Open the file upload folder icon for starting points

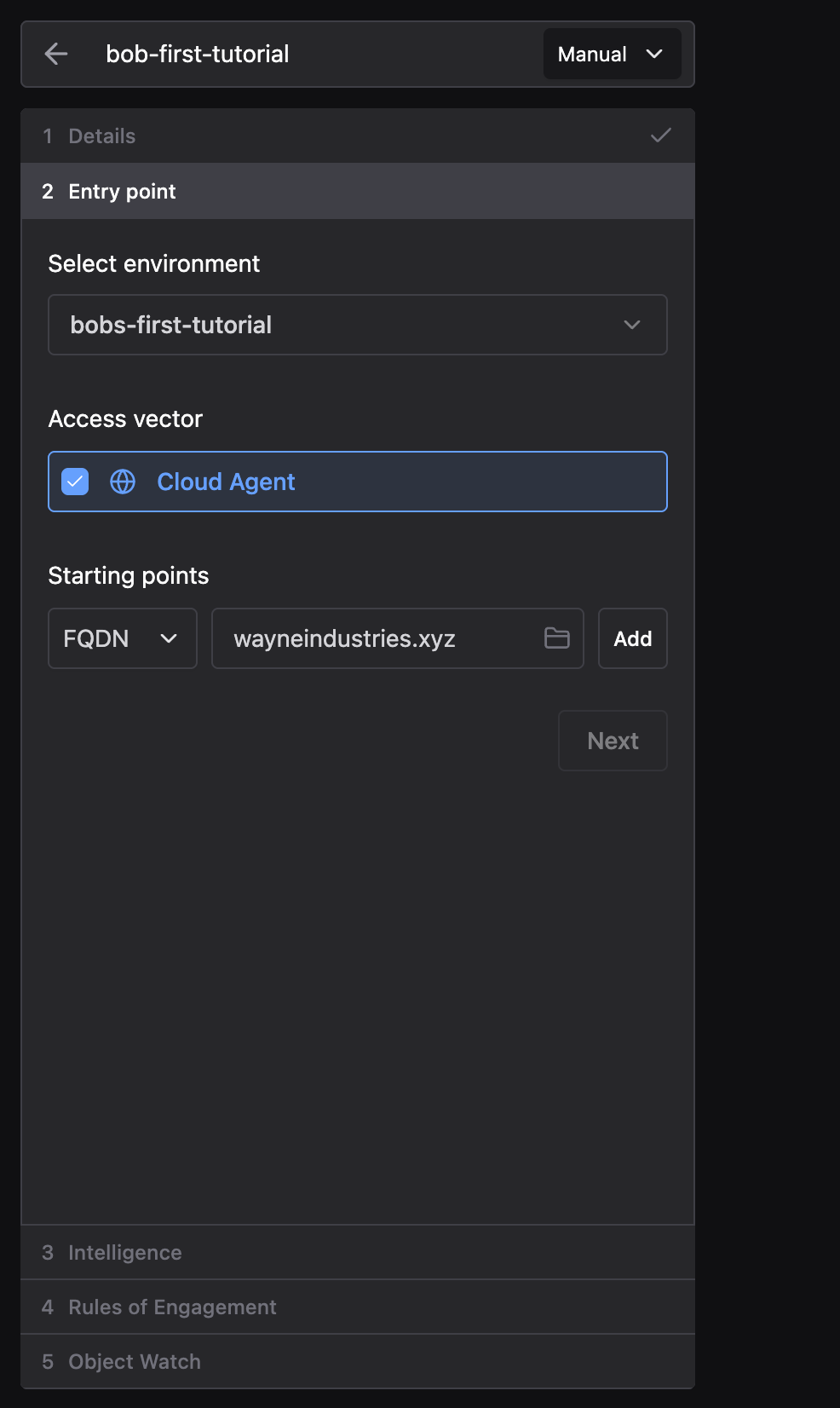pyautogui.click(x=556, y=638)
